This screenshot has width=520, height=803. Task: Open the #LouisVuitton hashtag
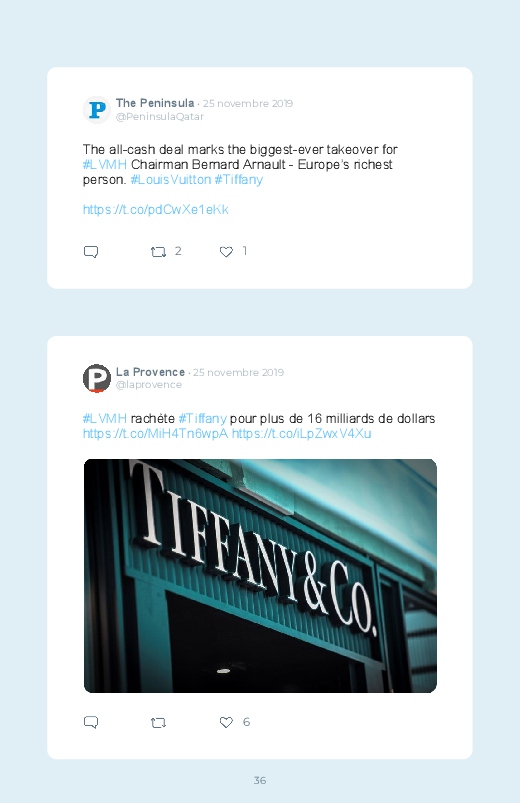(171, 180)
